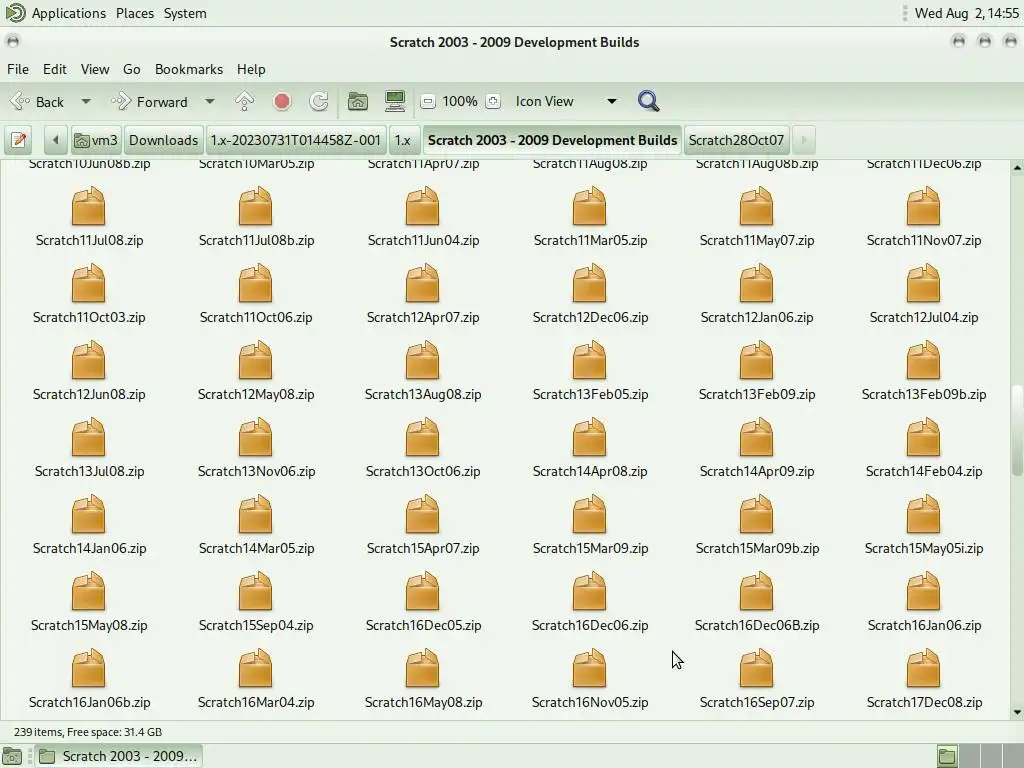Select the Scratch12Jul04.zip archive icon
The height and width of the screenshot is (768, 1024).
923,283
